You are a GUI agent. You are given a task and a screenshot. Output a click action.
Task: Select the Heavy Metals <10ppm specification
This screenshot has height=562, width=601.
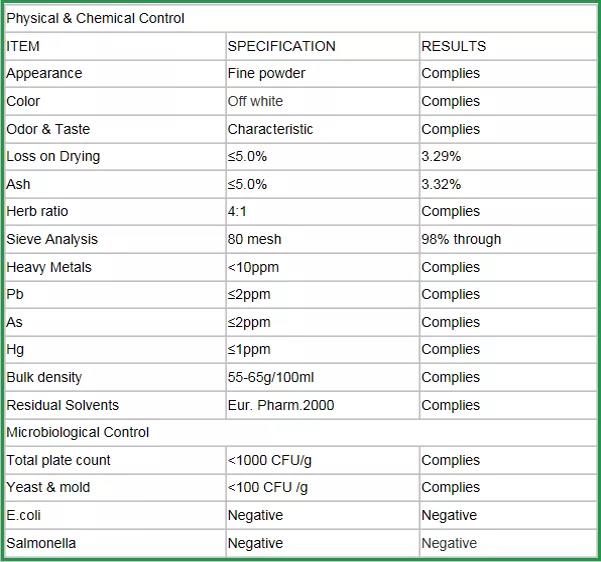(x=254, y=267)
